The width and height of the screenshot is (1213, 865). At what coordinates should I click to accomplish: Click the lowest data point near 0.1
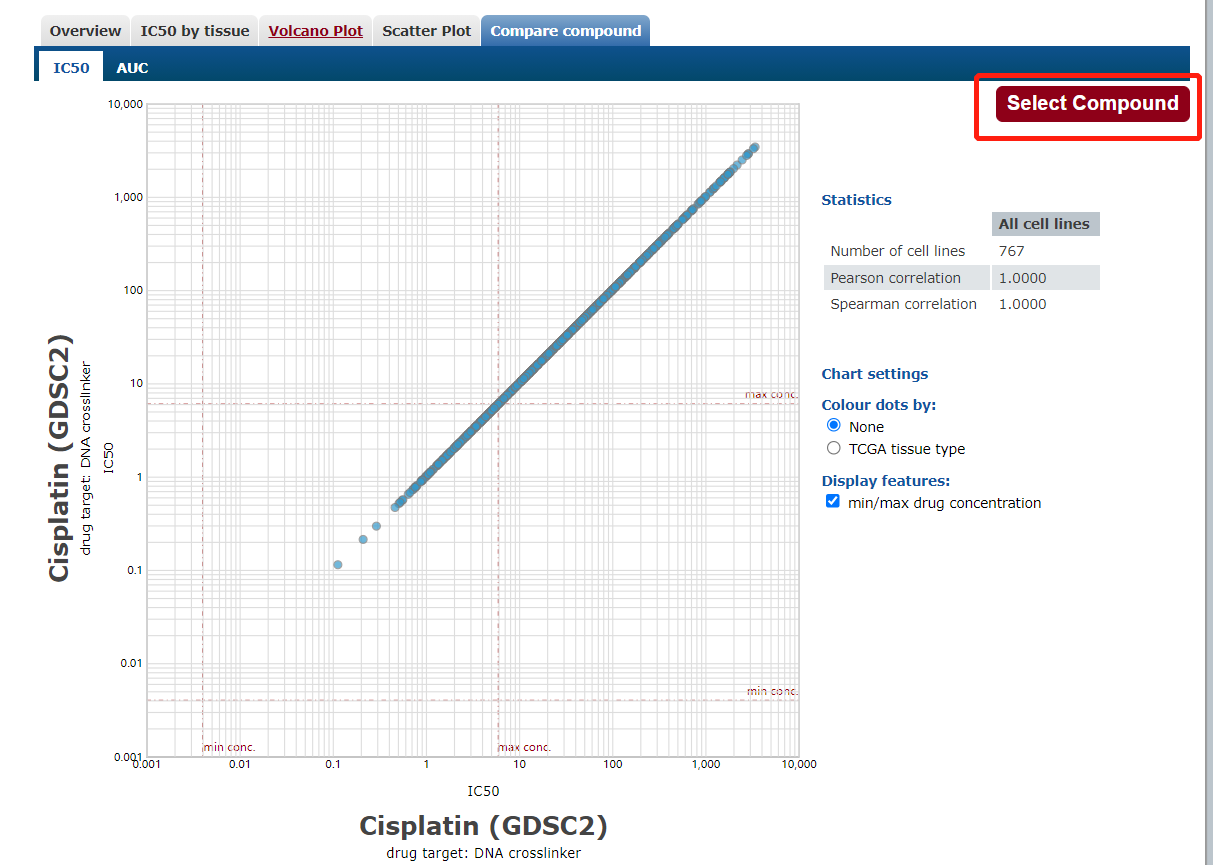(x=338, y=565)
